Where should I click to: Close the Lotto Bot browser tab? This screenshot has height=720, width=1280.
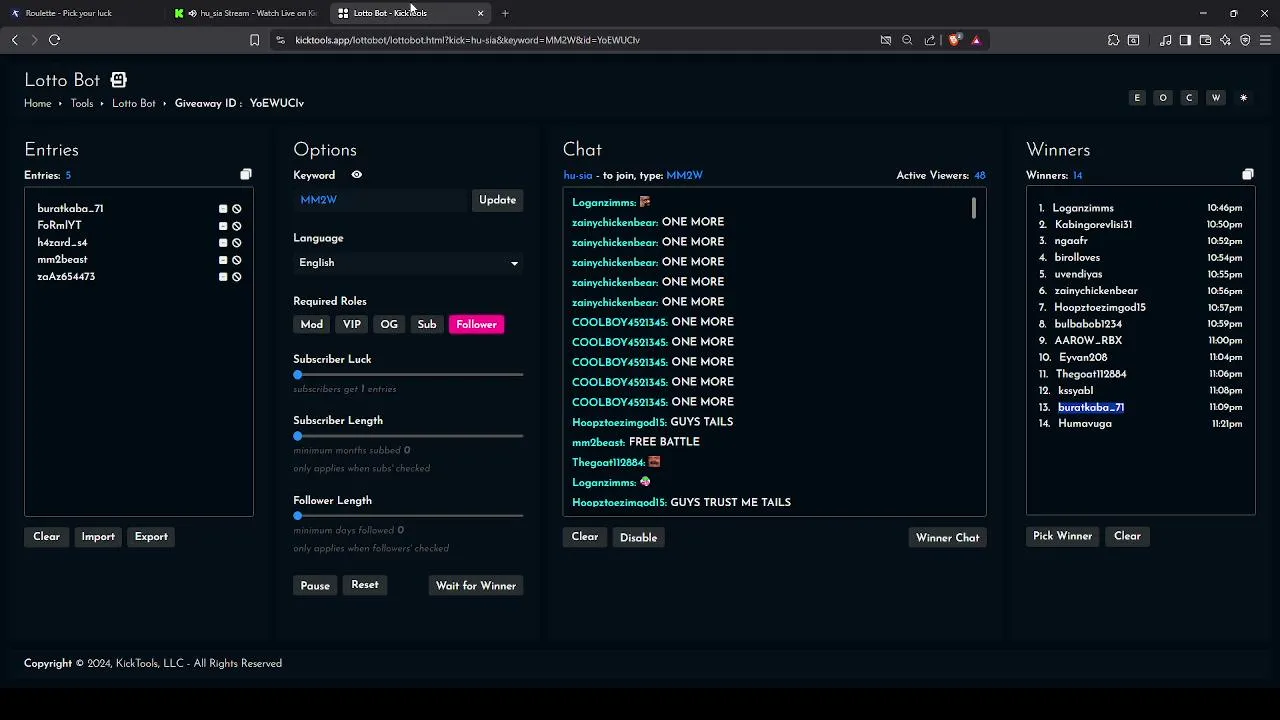coord(480,13)
